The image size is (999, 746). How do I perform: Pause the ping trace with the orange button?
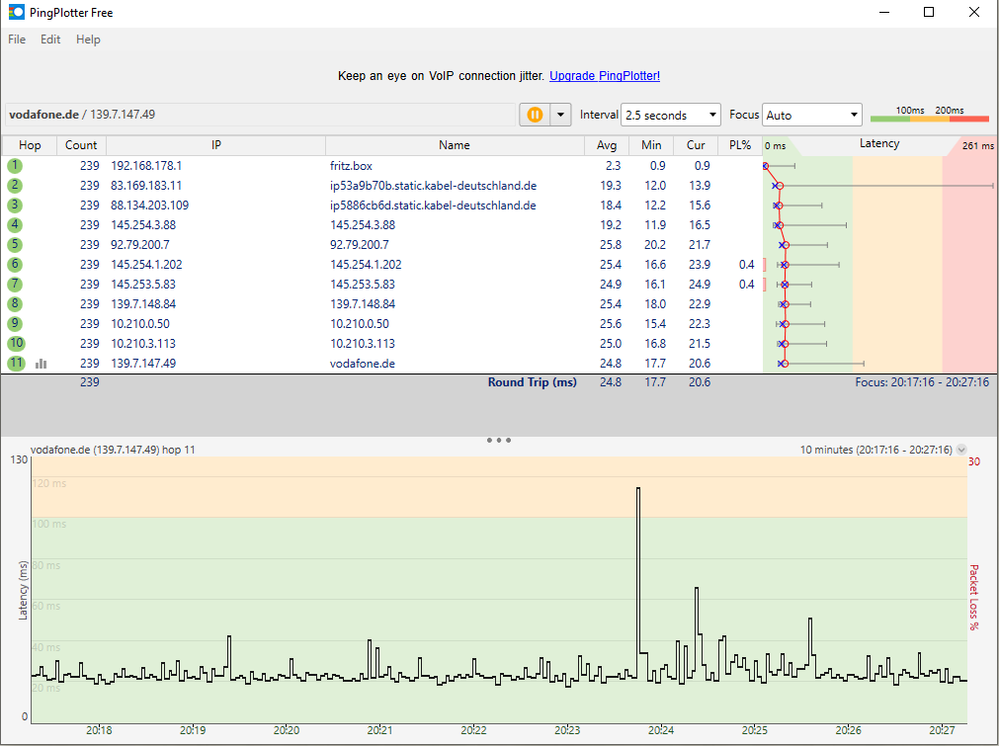click(535, 115)
